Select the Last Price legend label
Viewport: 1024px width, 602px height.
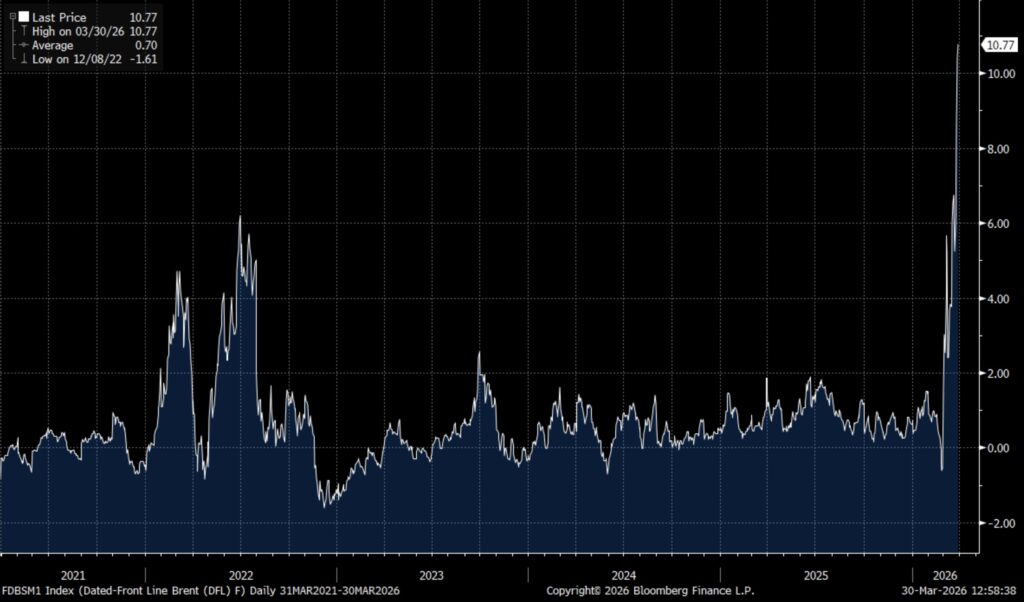58,17
